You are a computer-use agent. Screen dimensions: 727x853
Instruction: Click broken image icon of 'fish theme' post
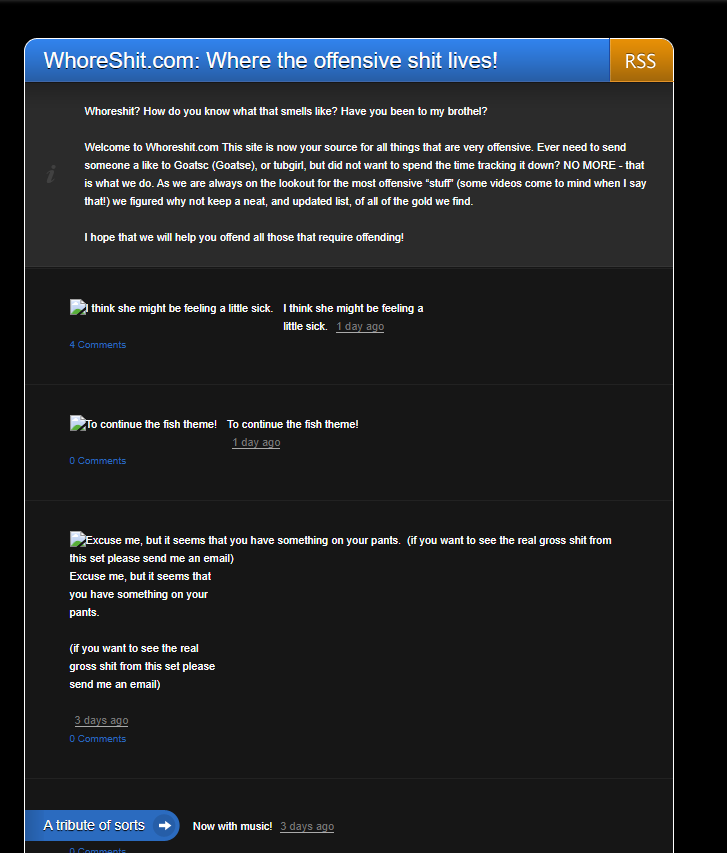[x=78, y=423]
